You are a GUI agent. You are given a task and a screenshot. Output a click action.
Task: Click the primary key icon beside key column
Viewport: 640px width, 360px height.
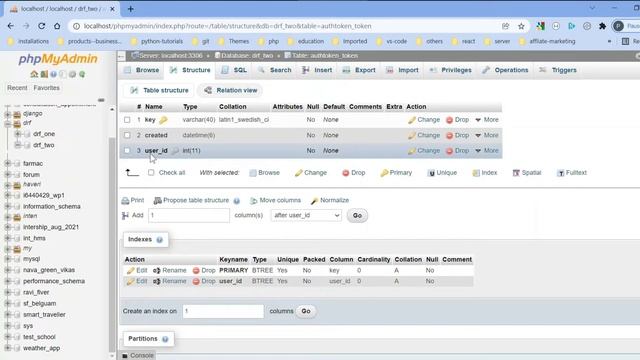(163, 120)
